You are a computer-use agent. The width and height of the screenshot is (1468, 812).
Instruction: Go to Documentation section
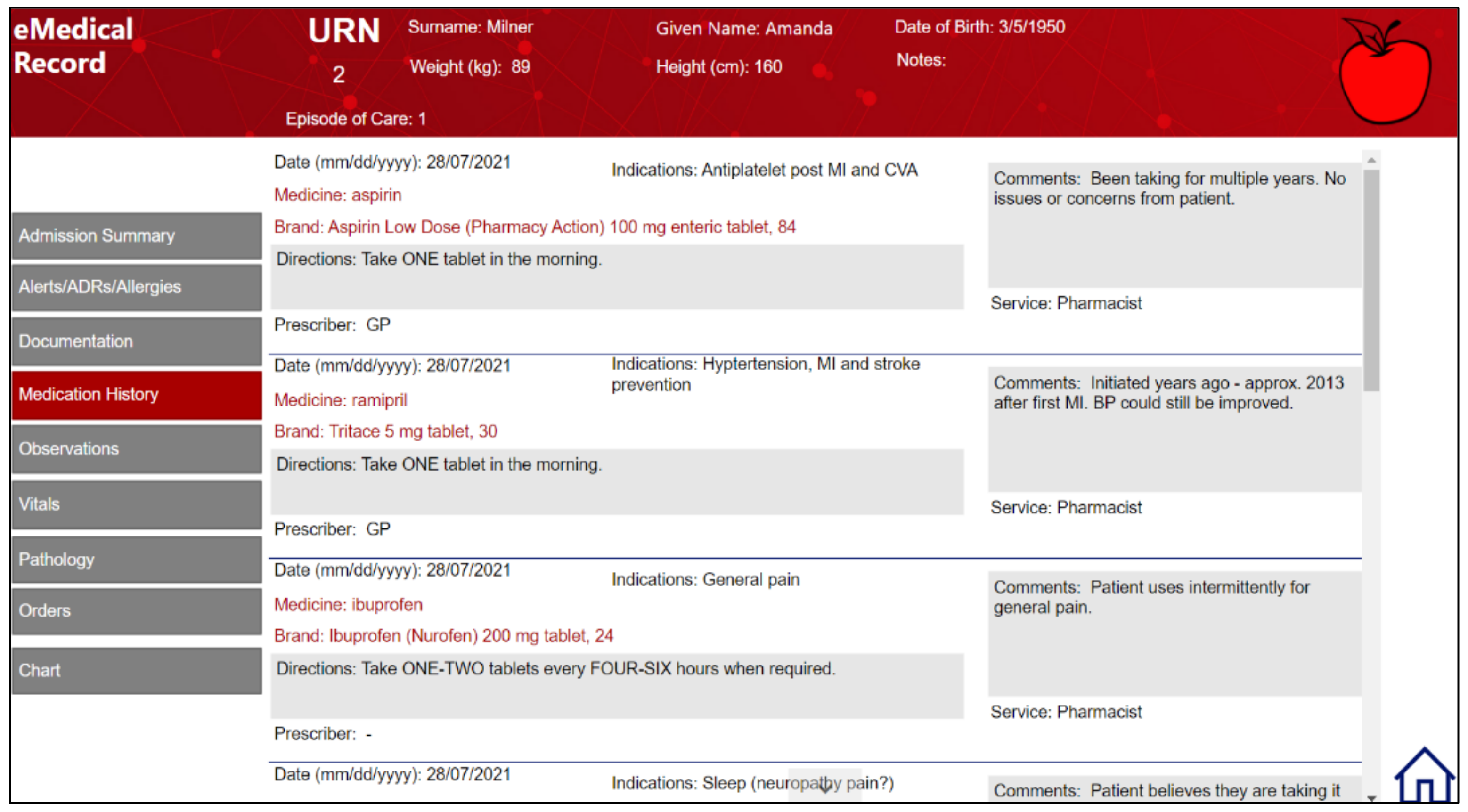pos(137,341)
